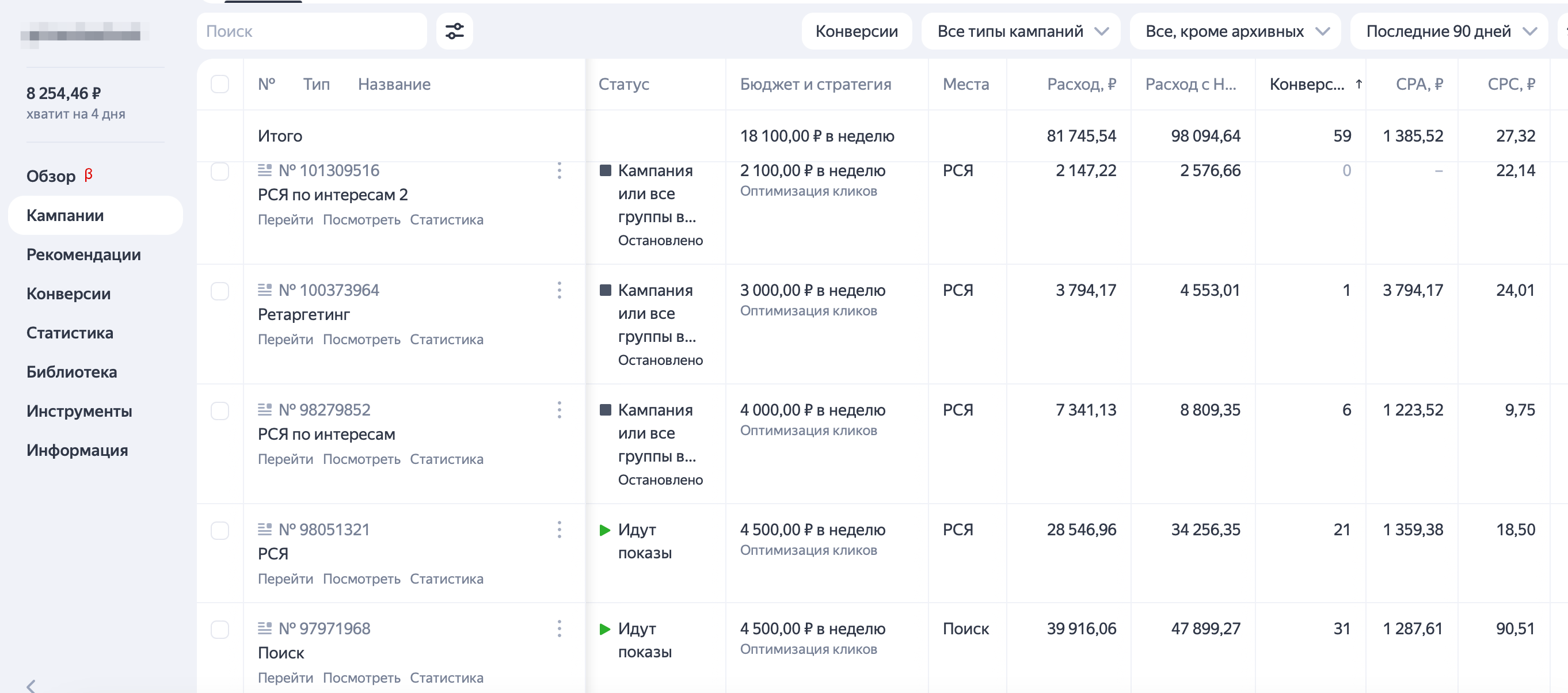Viewport: 1568px width, 693px height.
Task: Click campaign type icon for 100373964
Action: 265,290
